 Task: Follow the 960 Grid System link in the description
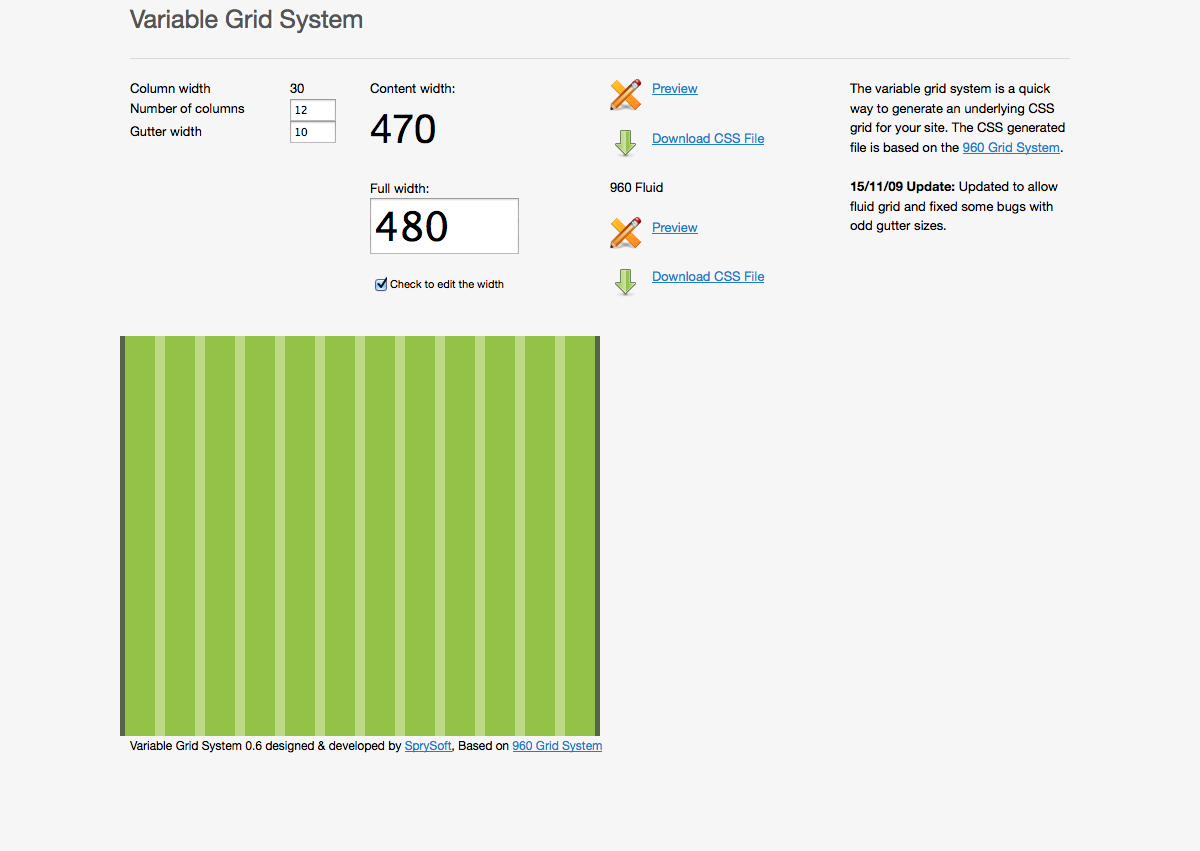[x=1010, y=148]
